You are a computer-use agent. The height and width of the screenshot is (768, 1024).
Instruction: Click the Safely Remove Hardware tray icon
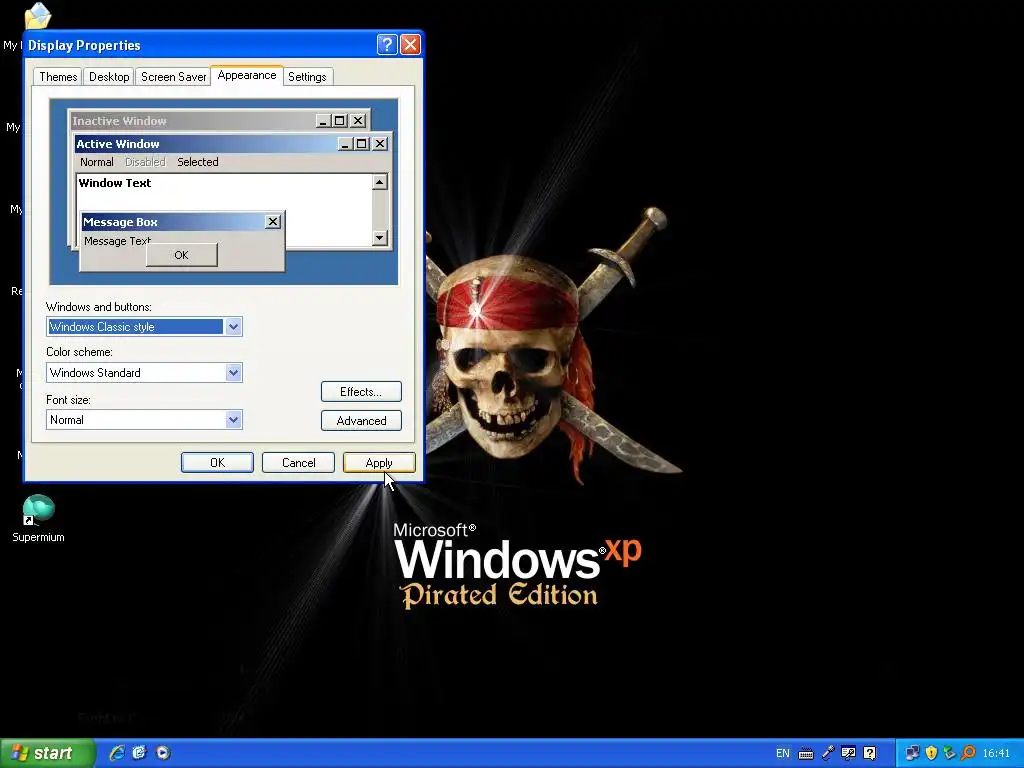[949, 753]
